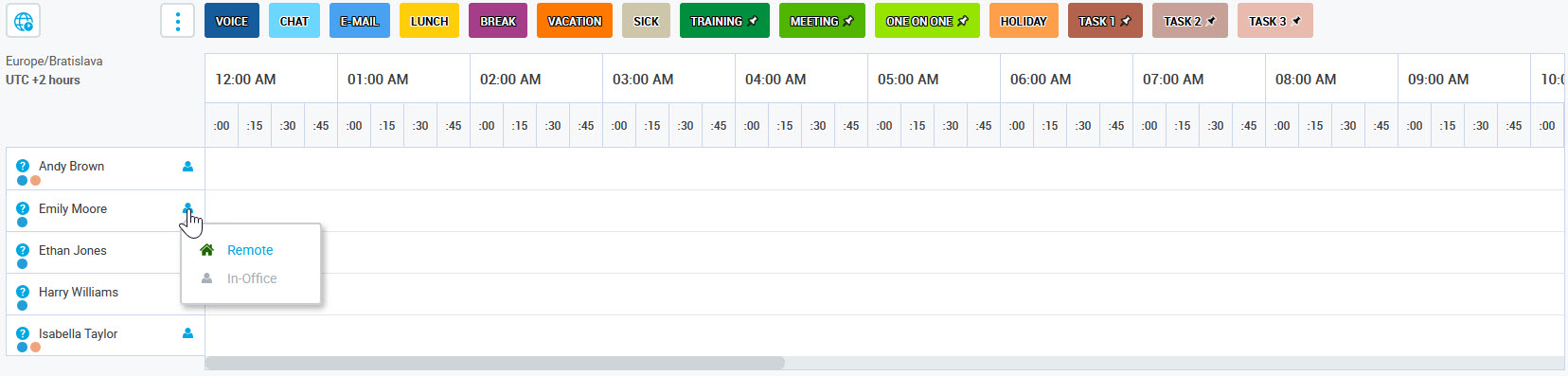Image resolution: width=1568 pixels, height=376 pixels.
Task: Click the green home icon for Remote
Action: click(206, 250)
